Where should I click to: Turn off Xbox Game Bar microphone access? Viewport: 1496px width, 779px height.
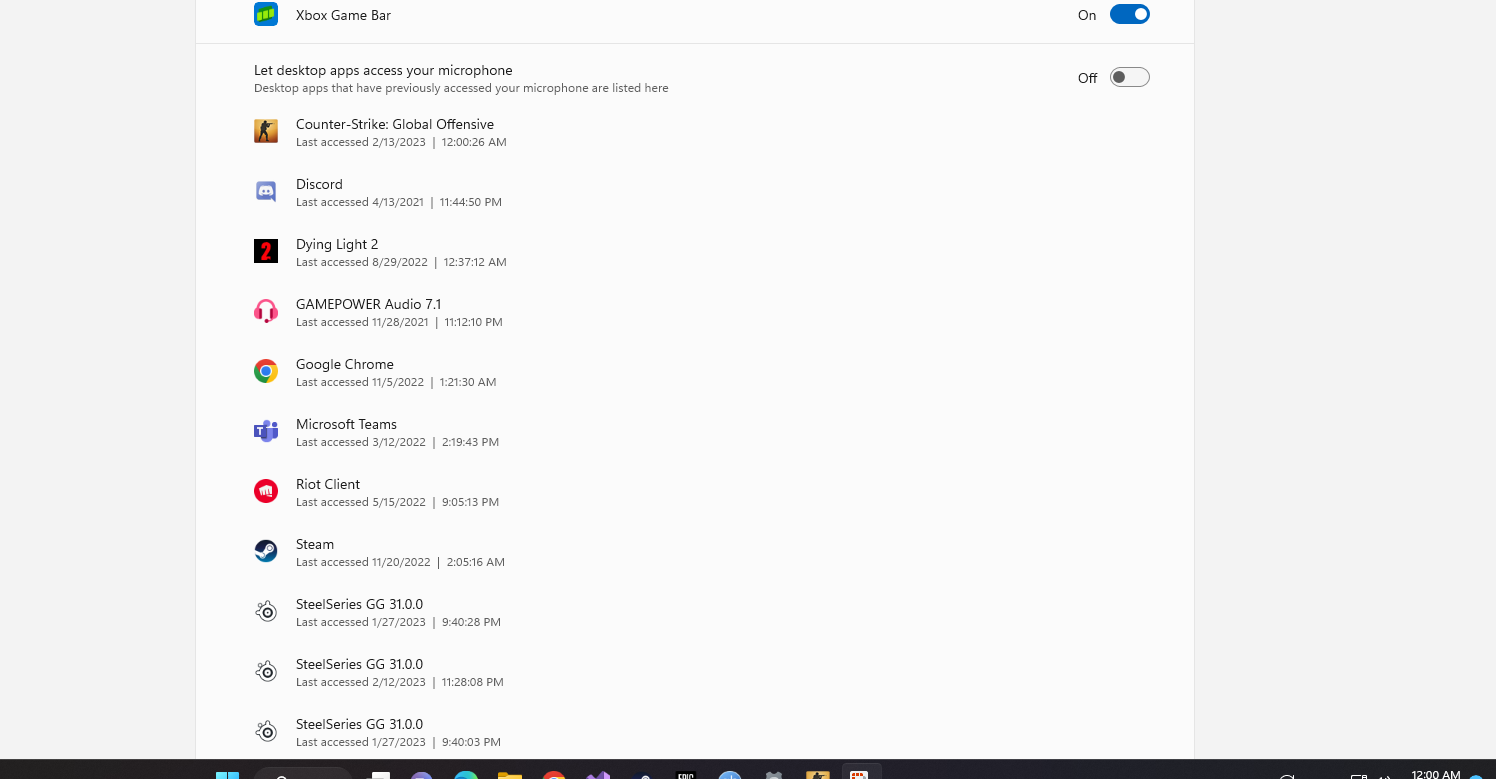click(x=1130, y=14)
